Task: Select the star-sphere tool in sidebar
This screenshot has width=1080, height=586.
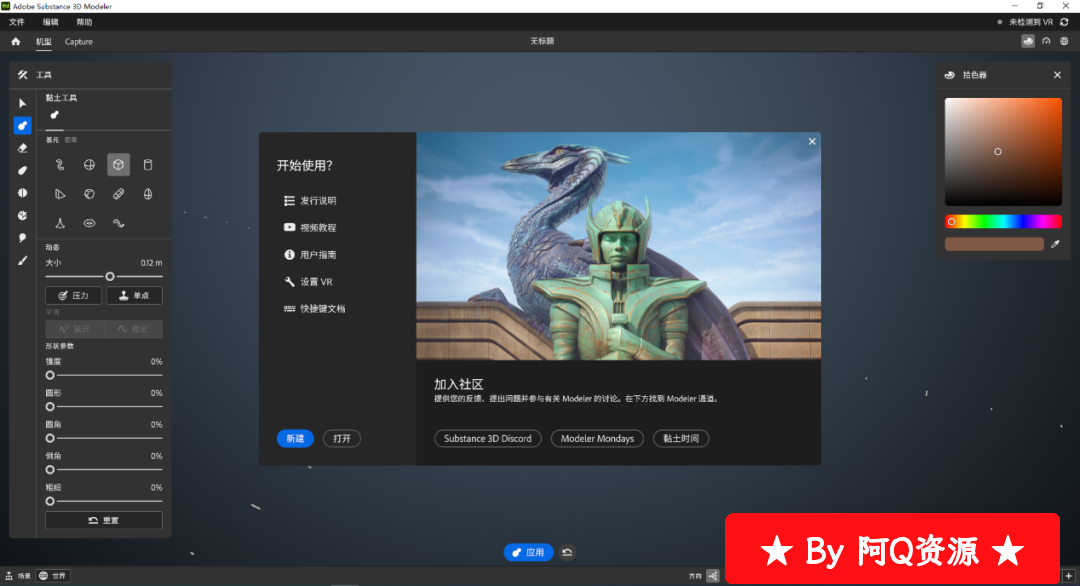Action: pos(22,216)
